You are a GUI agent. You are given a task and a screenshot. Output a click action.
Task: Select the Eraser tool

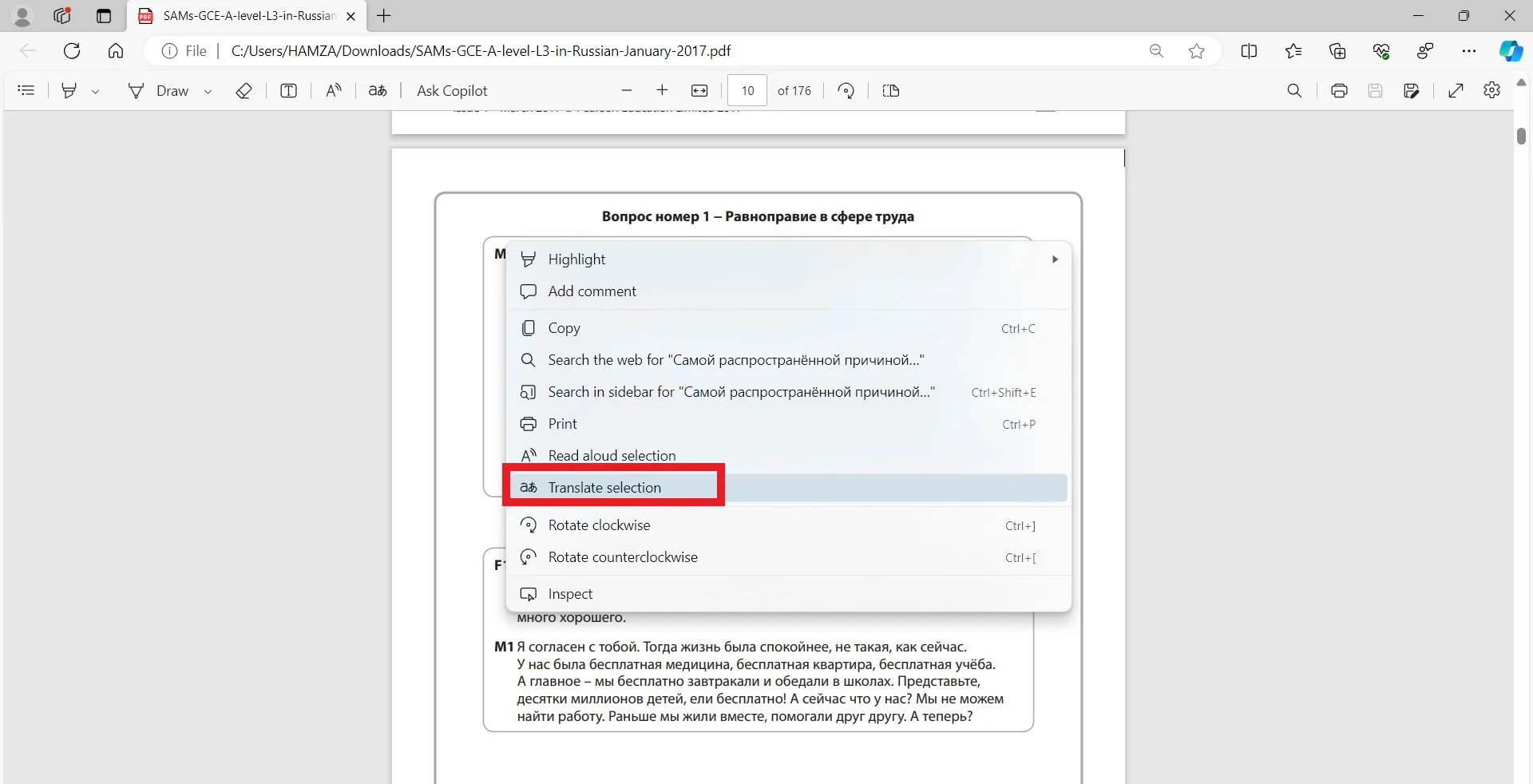244,90
